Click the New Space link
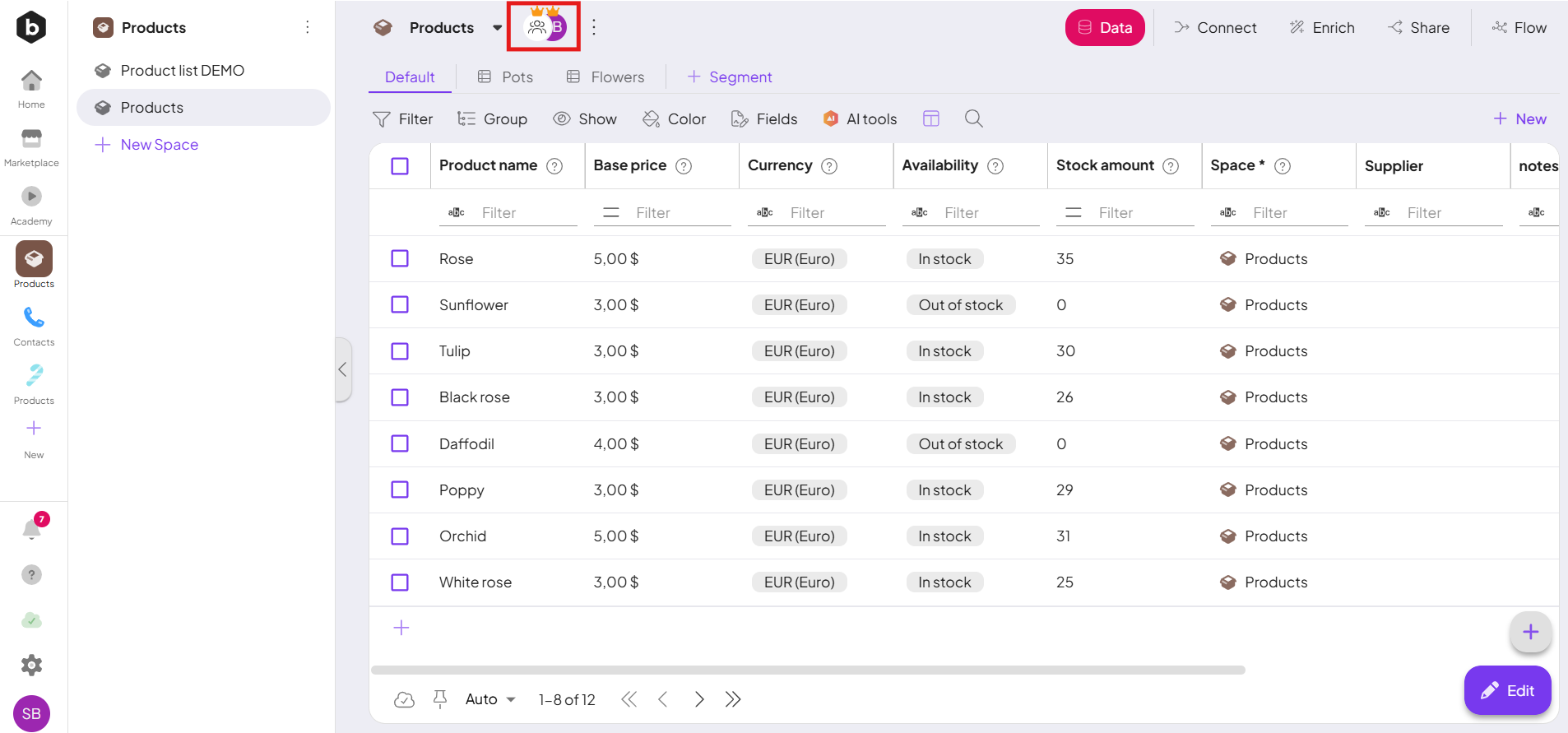The width and height of the screenshot is (1568, 733). [x=159, y=145]
